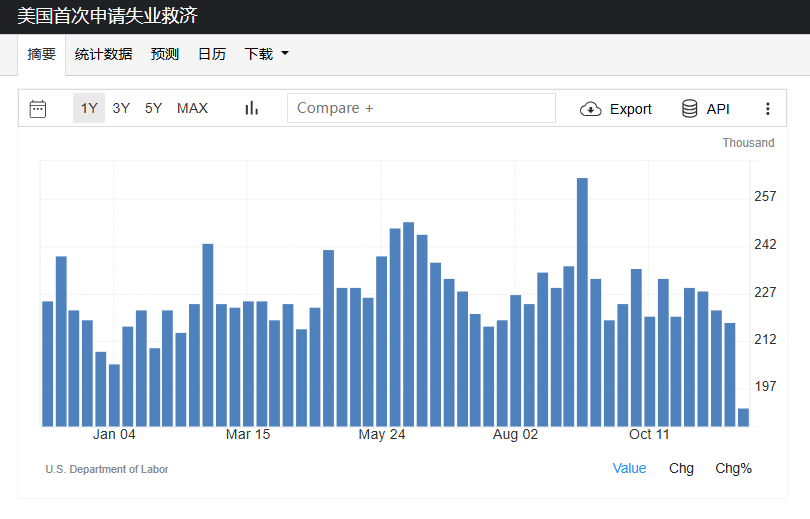Go to the 预测 tab

tap(165, 54)
